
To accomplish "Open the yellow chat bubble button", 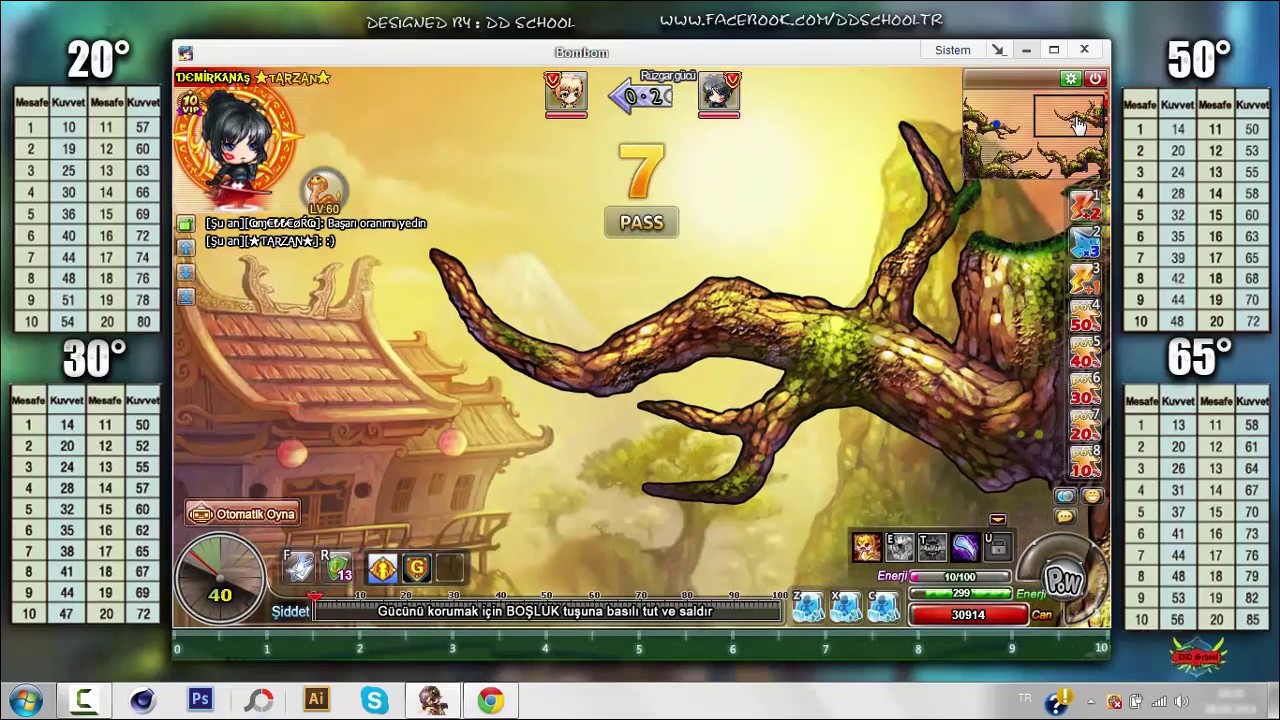I will click(1065, 516).
